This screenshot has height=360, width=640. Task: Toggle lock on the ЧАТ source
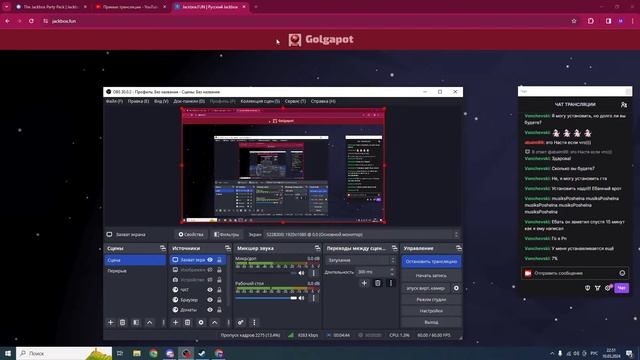(219, 290)
